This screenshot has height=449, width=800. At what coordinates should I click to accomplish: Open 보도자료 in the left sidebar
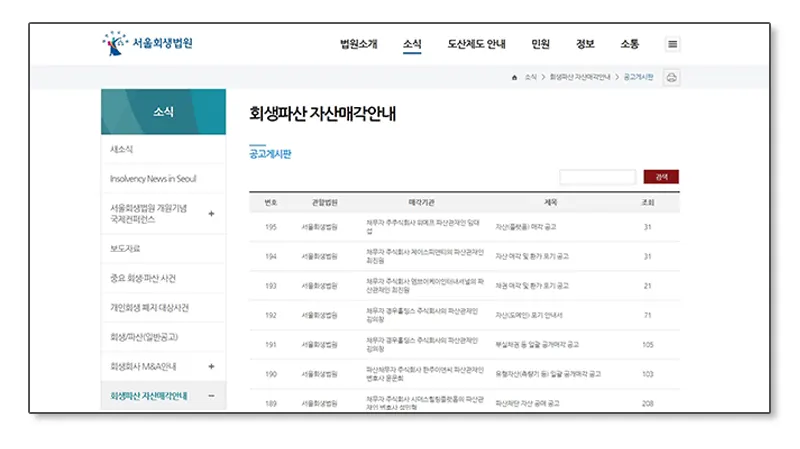127,248
